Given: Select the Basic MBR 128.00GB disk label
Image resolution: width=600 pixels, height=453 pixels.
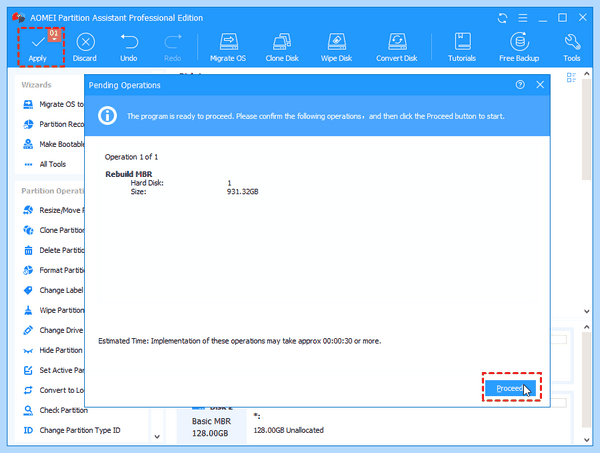Looking at the screenshot, I should [x=211, y=427].
